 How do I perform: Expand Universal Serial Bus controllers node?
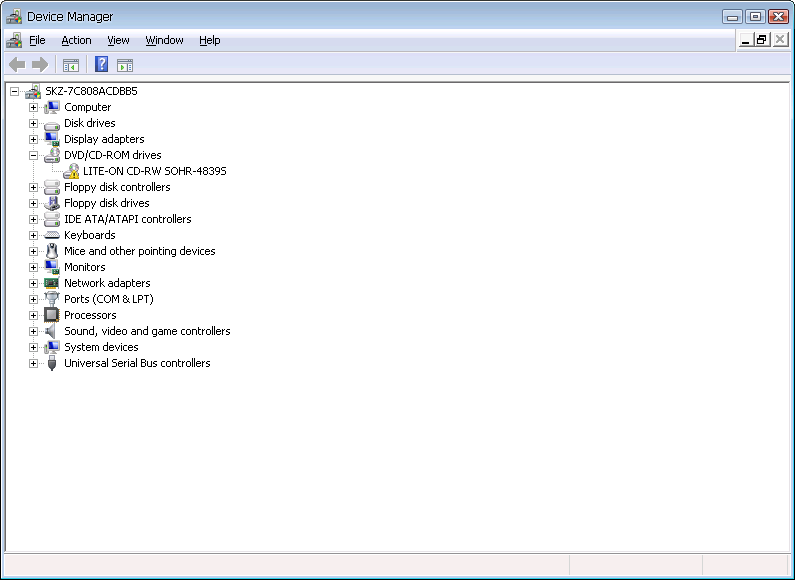[x=33, y=364]
